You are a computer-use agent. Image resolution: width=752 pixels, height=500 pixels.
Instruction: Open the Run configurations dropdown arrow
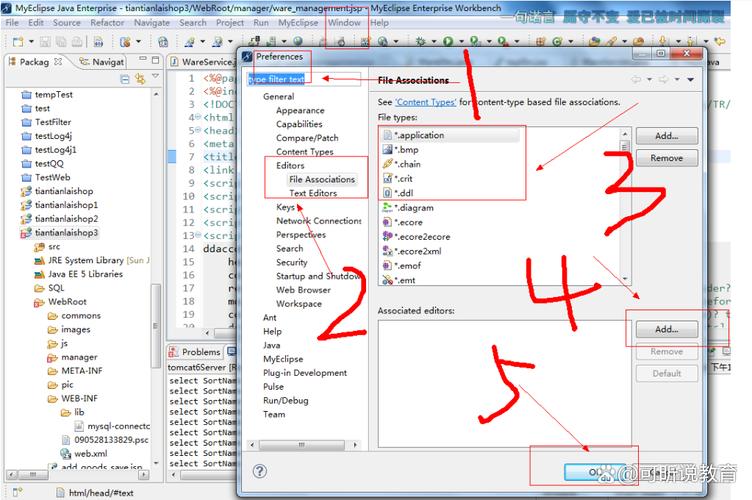(x=461, y=42)
